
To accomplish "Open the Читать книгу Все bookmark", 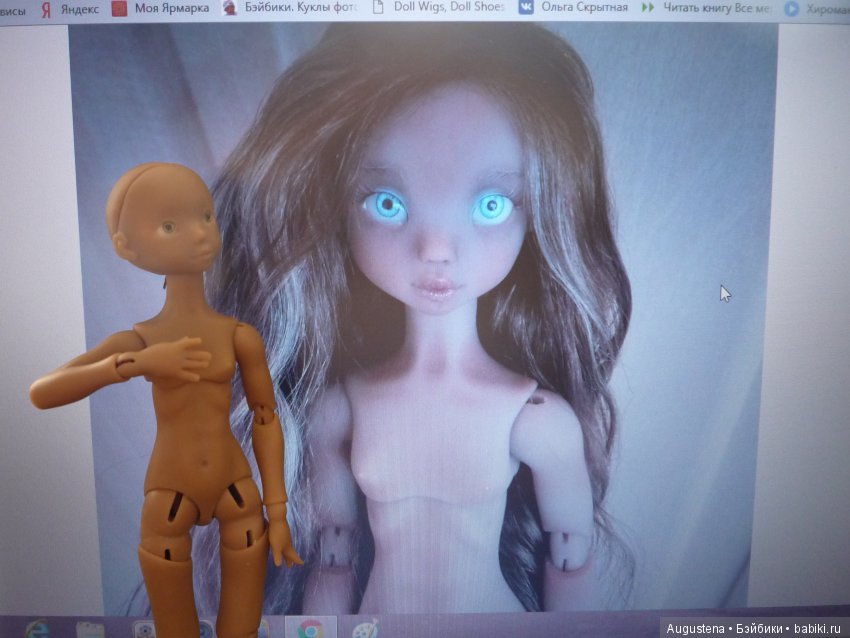I will 718,8.
